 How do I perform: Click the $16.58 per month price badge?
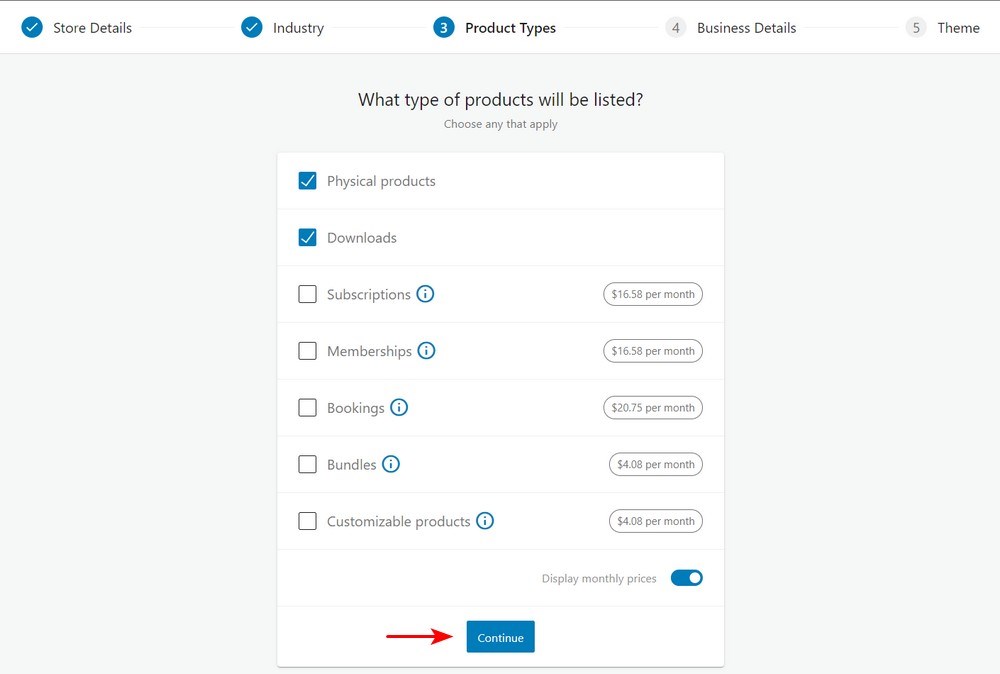coord(652,293)
